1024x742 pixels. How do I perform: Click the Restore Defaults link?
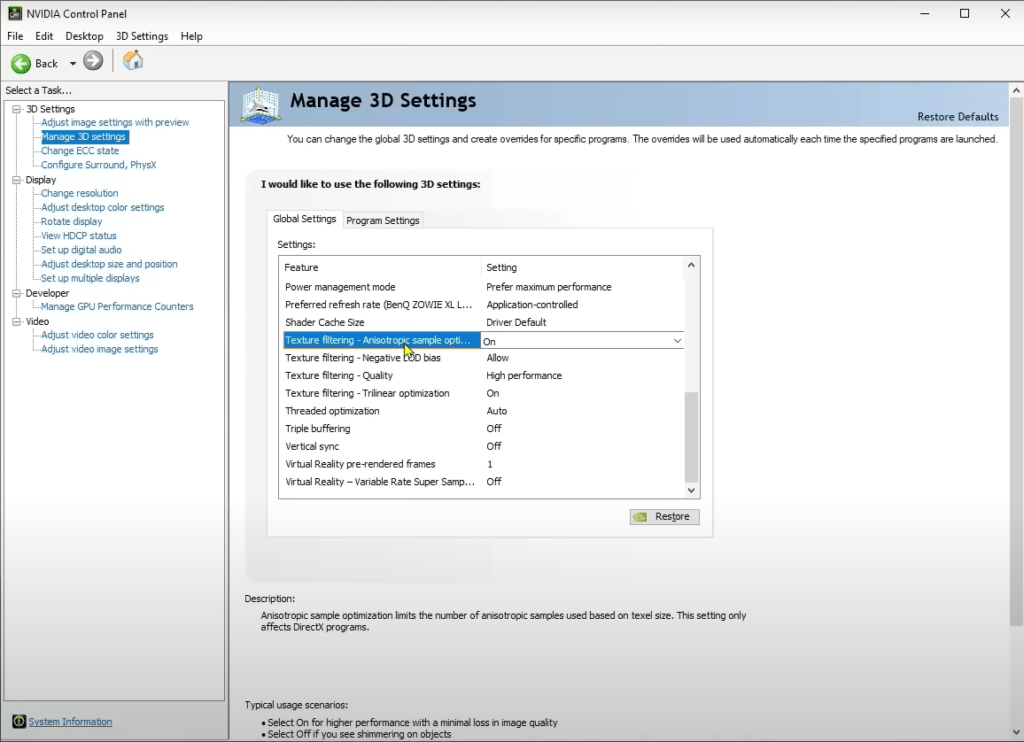point(957,117)
